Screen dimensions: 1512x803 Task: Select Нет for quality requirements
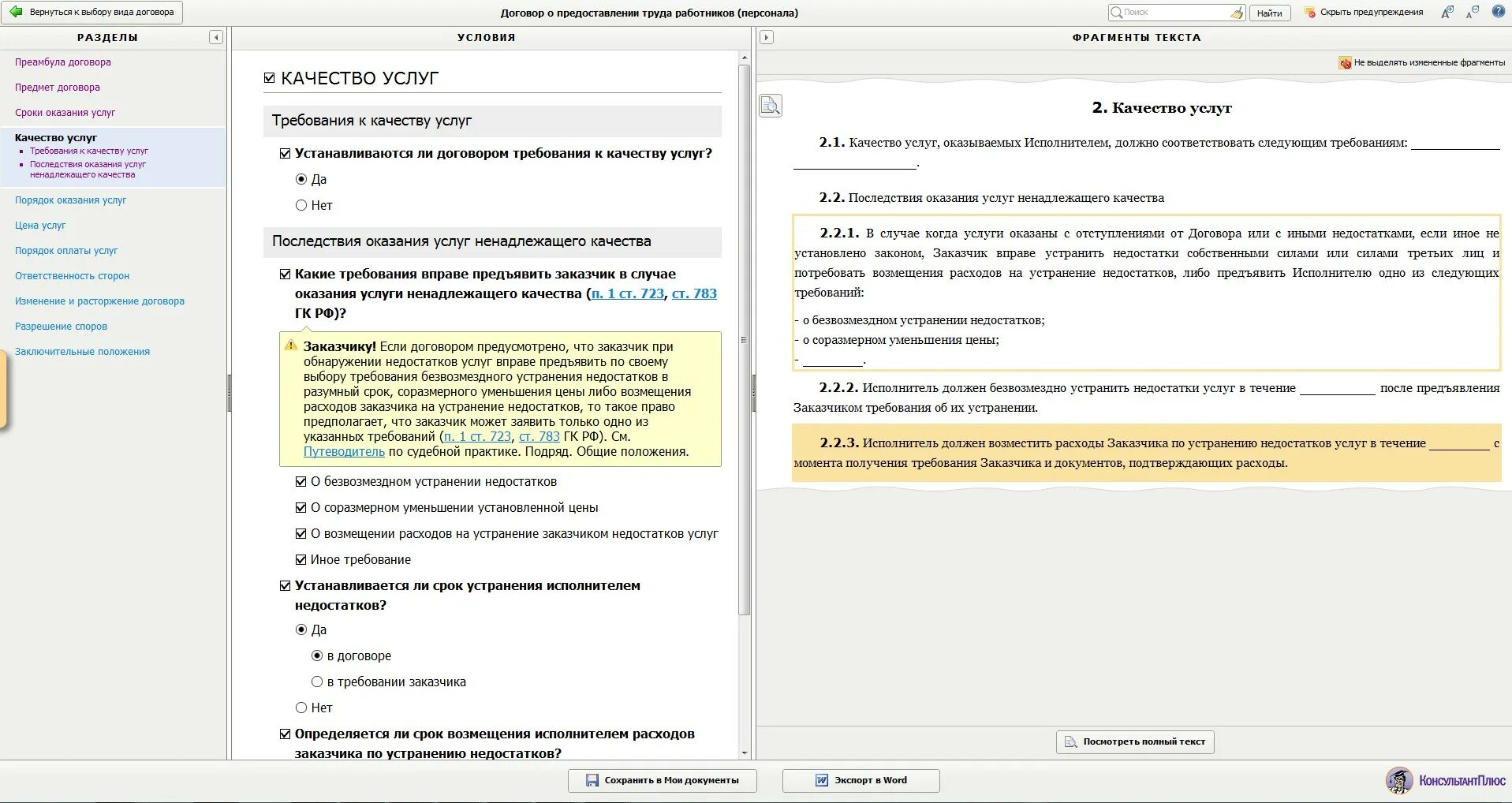pos(301,205)
